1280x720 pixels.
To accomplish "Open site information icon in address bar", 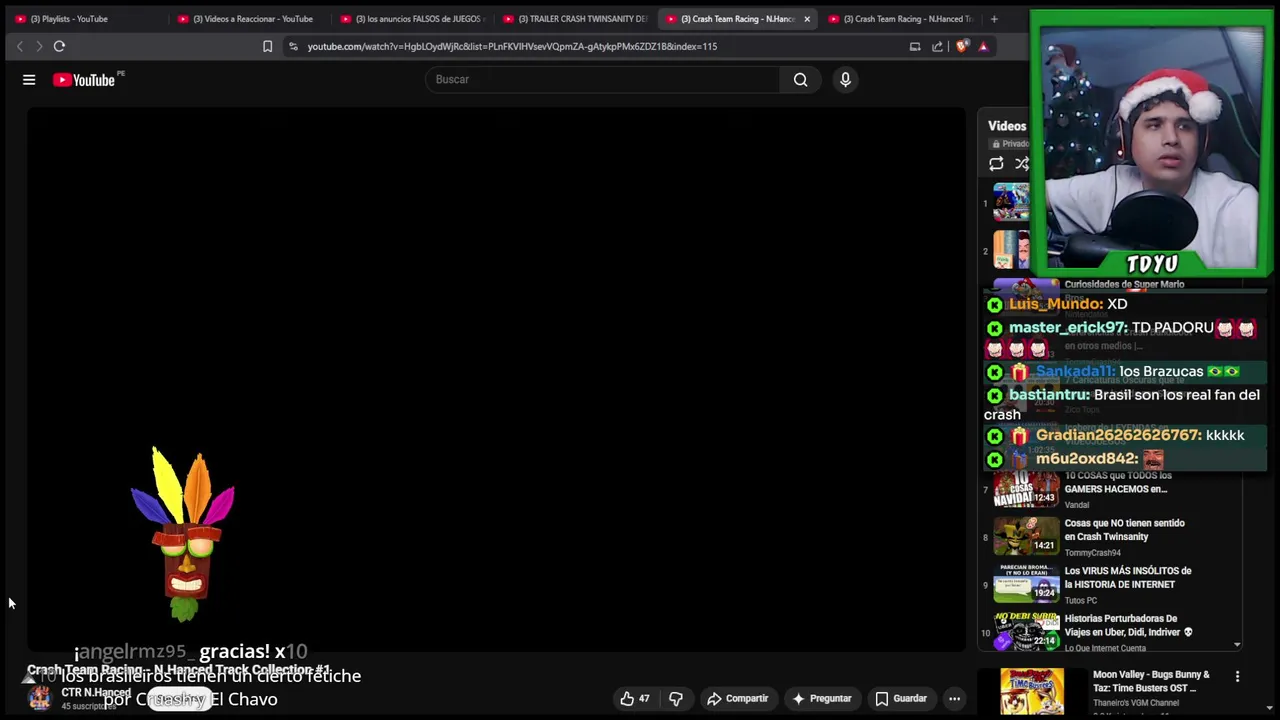I will (x=292, y=46).
